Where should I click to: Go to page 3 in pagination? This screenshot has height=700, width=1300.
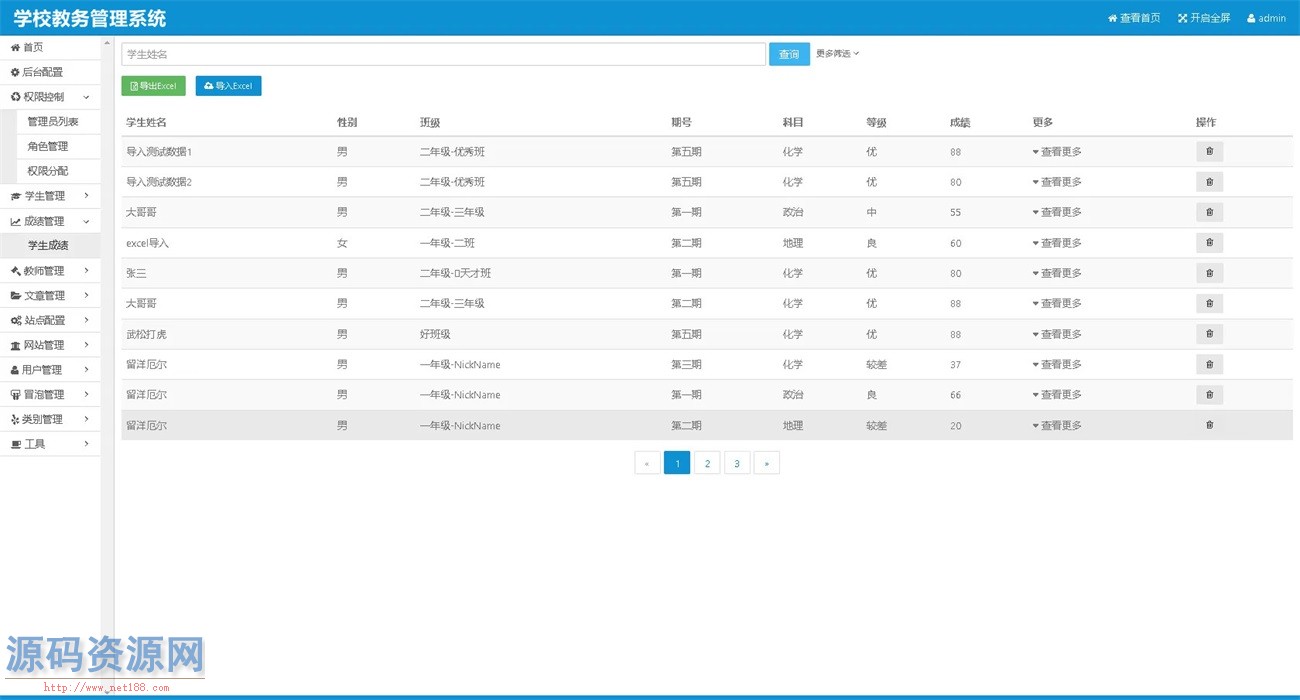tap(737, 463)
